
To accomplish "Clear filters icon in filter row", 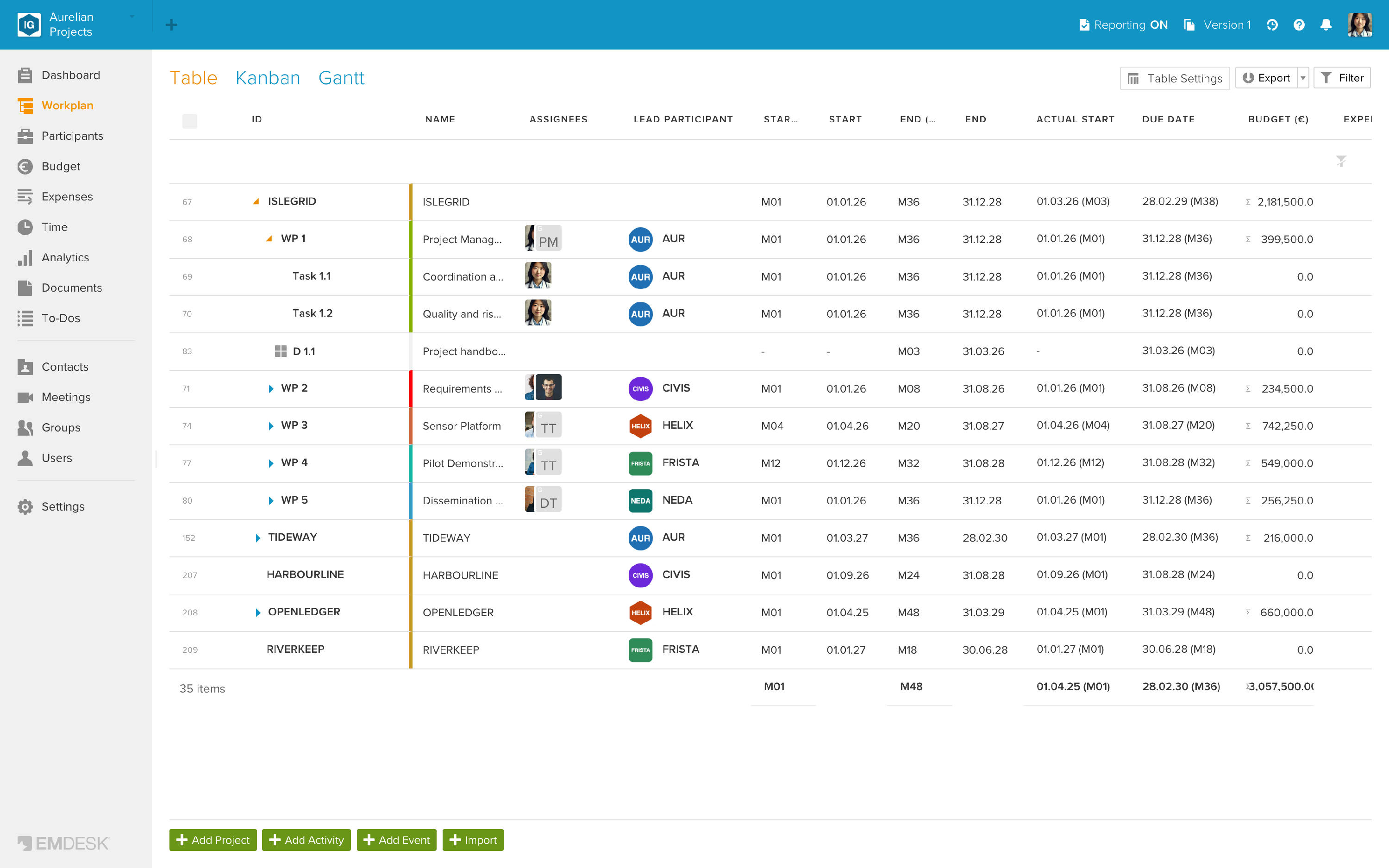I will (1341, 161).
